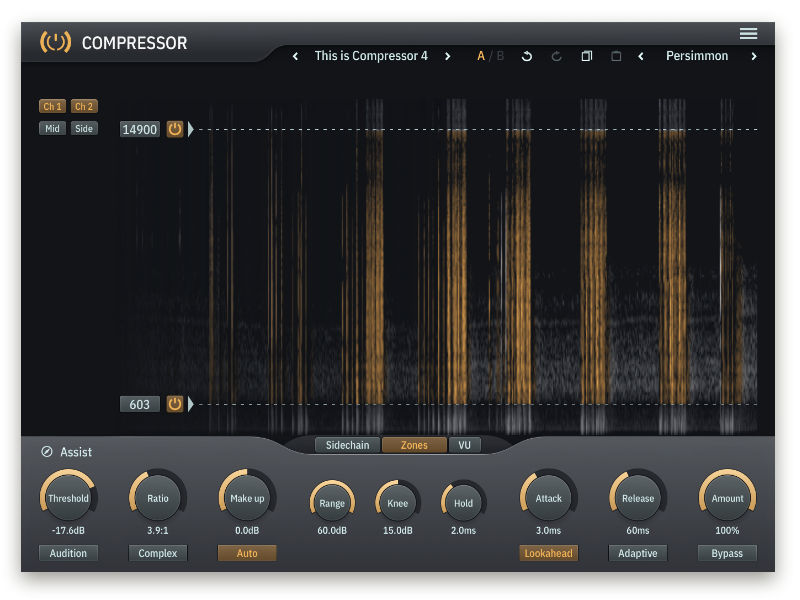This screenshot has height=600, width=800.
Task: Click the 0.0dB make up value
Action: click(x=247, y=531)
